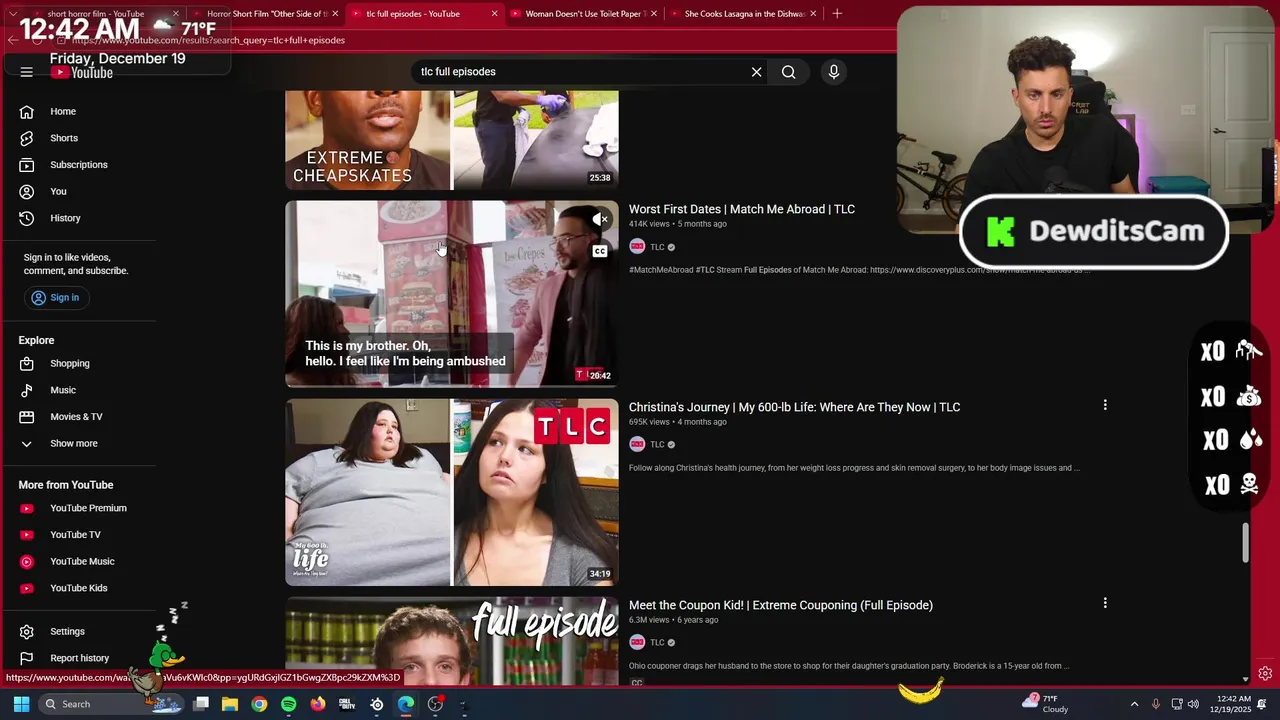The image size is (1280, 720).
Task: Open Firefox from the taskbar
Action: 318,704
